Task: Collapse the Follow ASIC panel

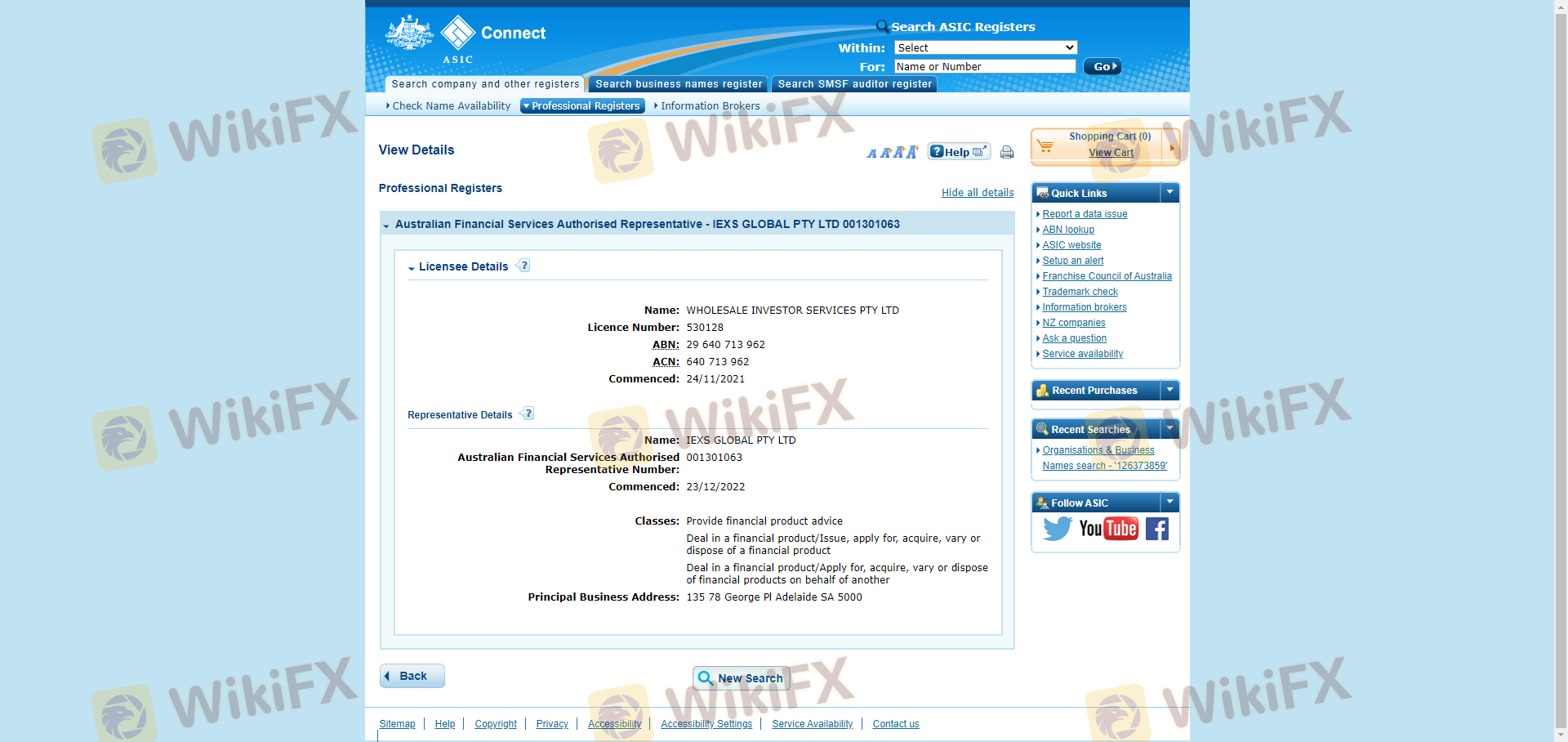Action: [1169, 503]
